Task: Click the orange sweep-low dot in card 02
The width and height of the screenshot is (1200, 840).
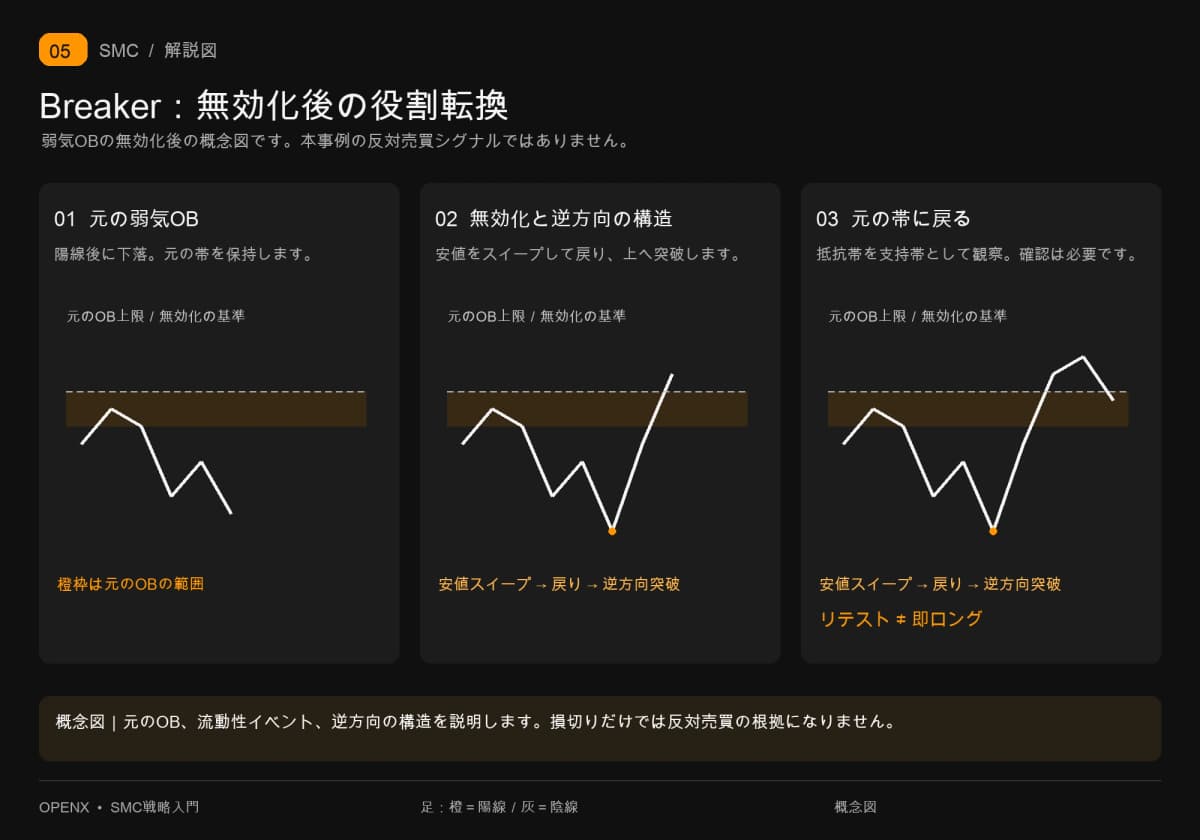Action: pyautogui.click(x=612, y=531)
